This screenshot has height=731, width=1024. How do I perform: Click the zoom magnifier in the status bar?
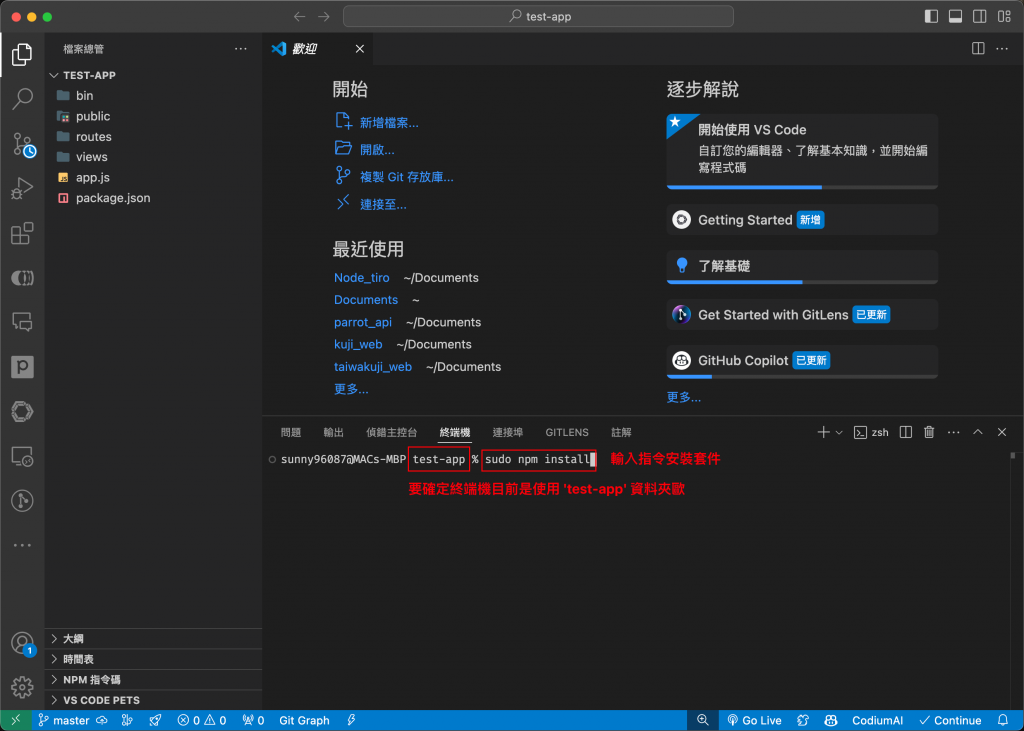[703, 720]
